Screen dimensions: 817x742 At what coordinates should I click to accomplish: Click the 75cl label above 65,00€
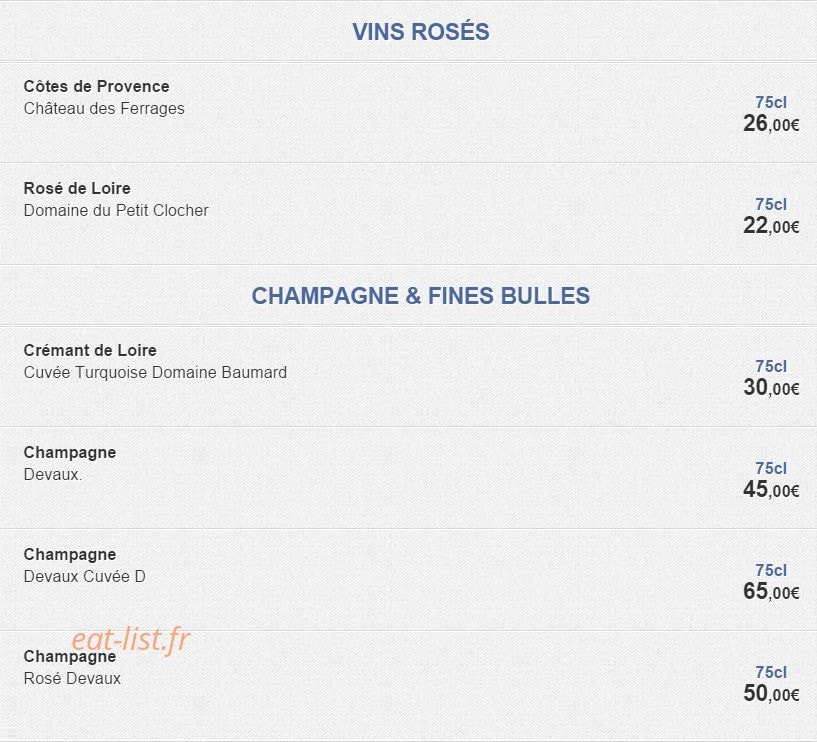click(x=771, y=571)
